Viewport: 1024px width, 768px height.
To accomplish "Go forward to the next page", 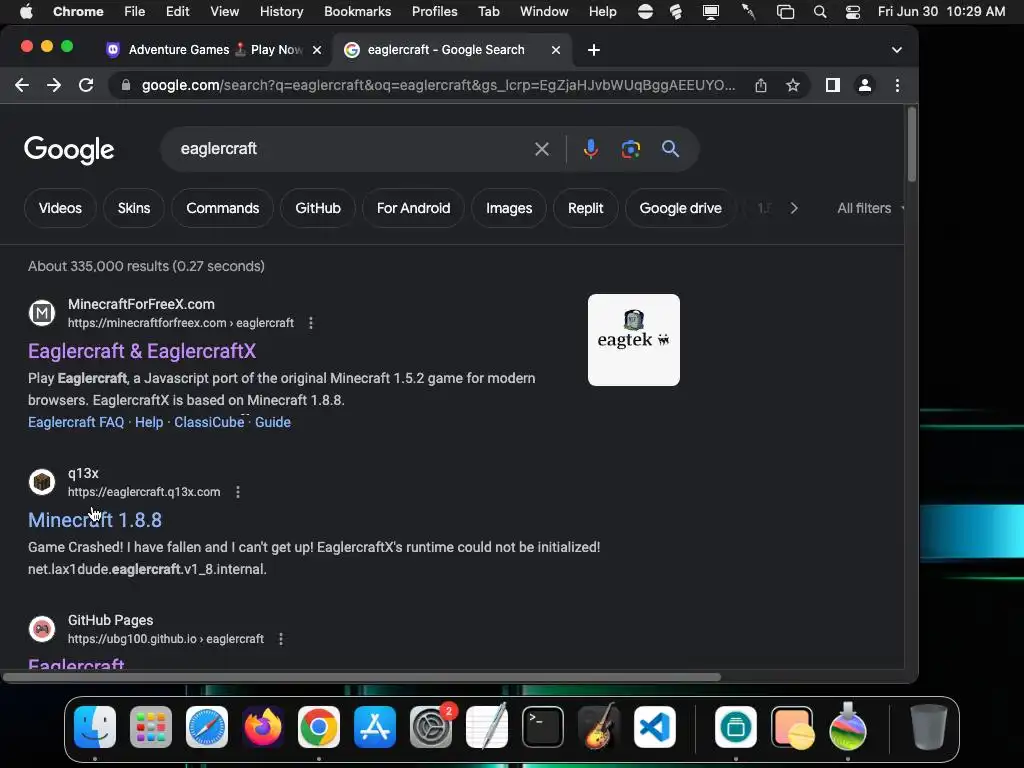I will coord(54,85).
